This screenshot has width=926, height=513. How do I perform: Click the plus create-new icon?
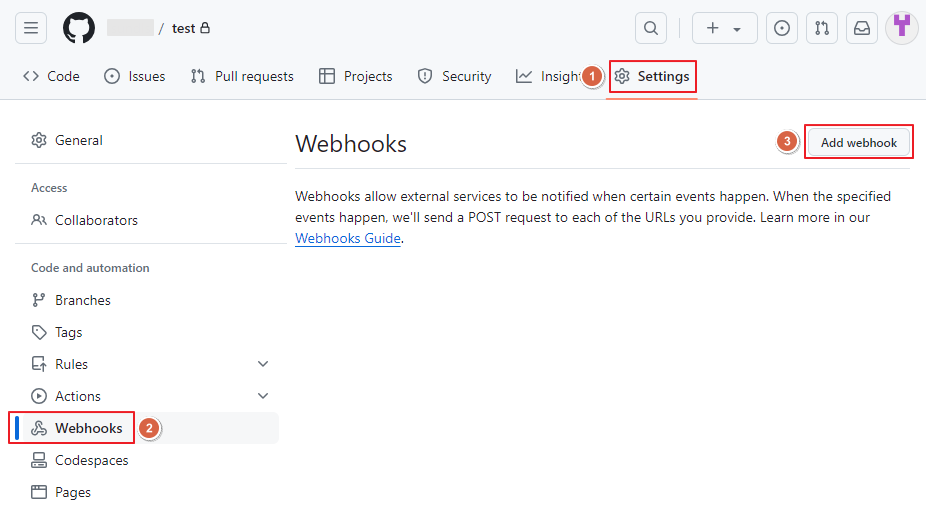click(x=713, y=28)
